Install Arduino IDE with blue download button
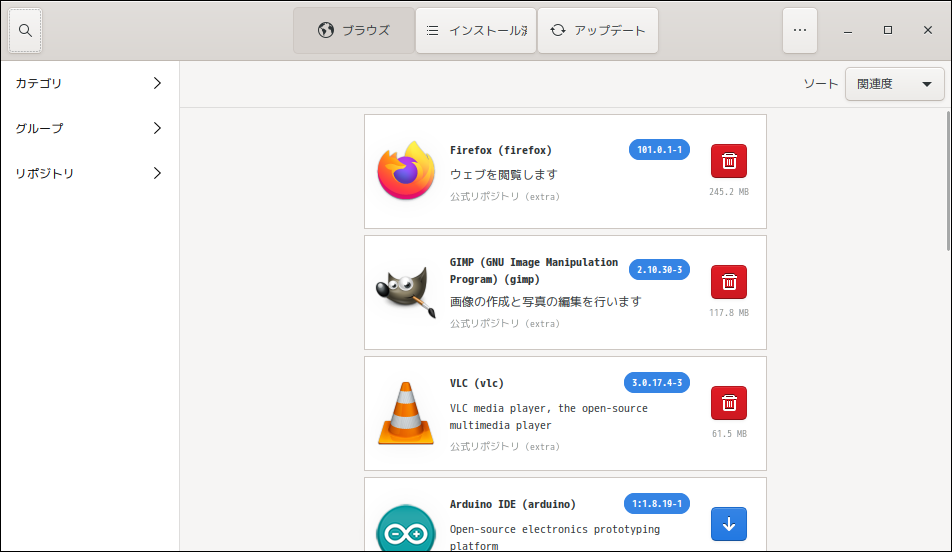 729,523
